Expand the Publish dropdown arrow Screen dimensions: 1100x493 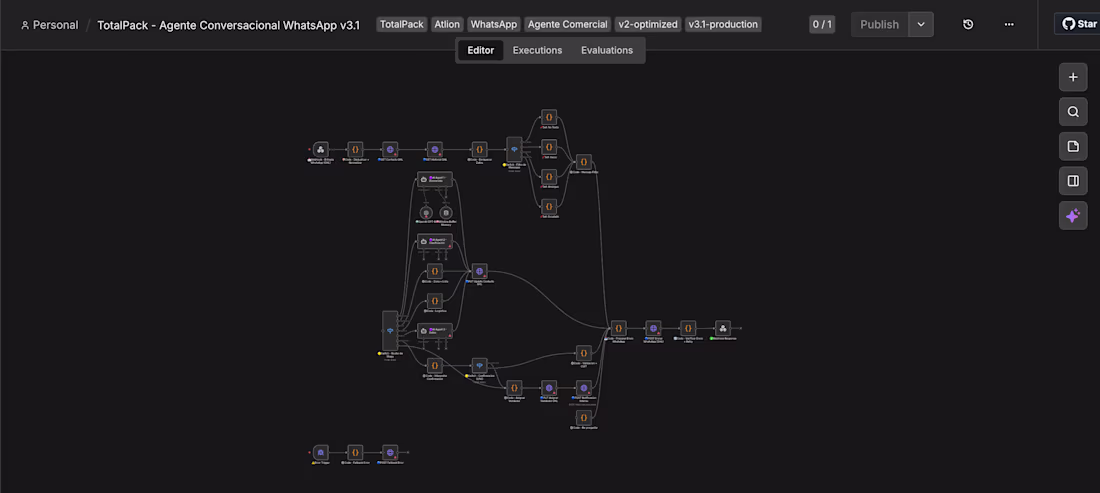pyautogui.click(x=921, y=25)
